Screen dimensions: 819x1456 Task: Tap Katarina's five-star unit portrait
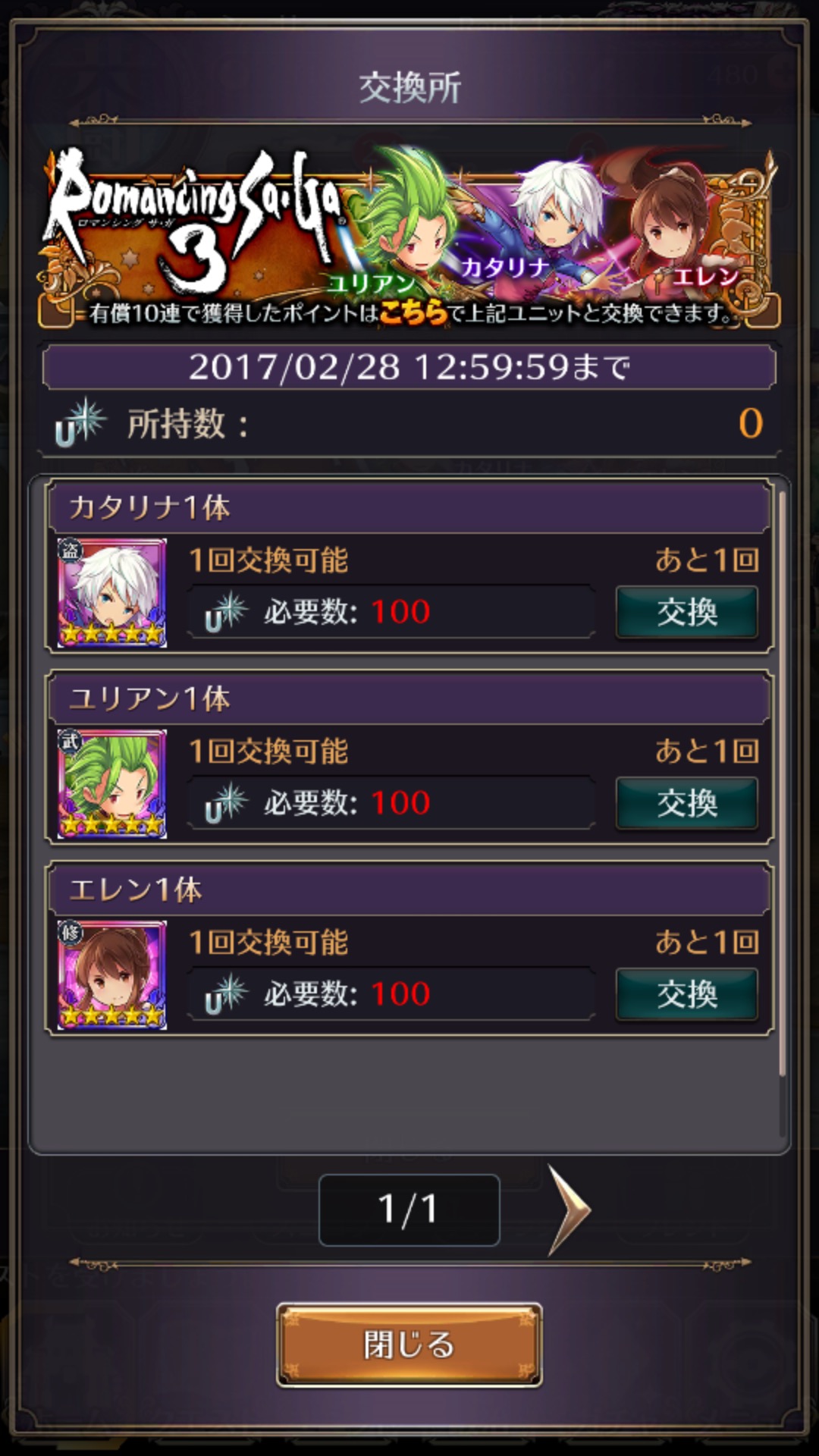coord(112,592)
